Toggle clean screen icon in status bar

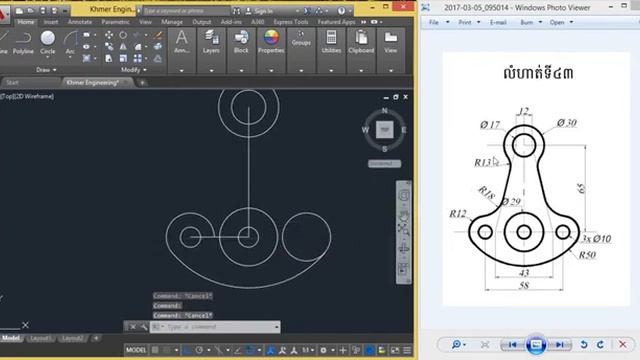(395, 350)
